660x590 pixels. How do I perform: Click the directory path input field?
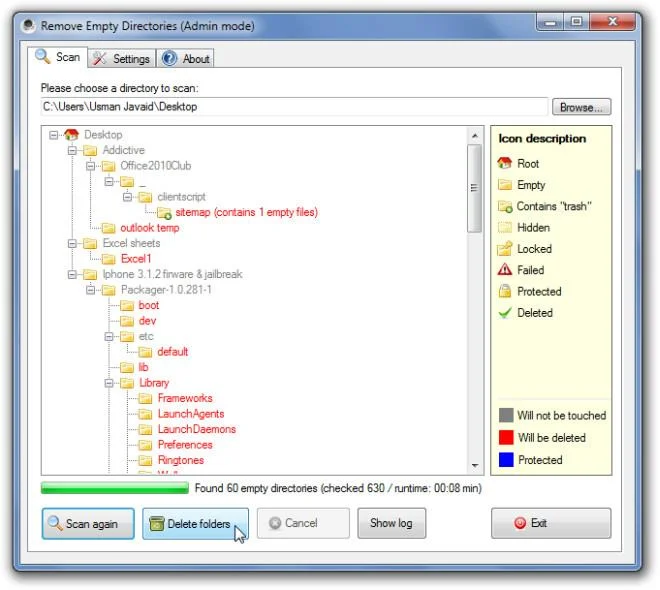(294, 107)
